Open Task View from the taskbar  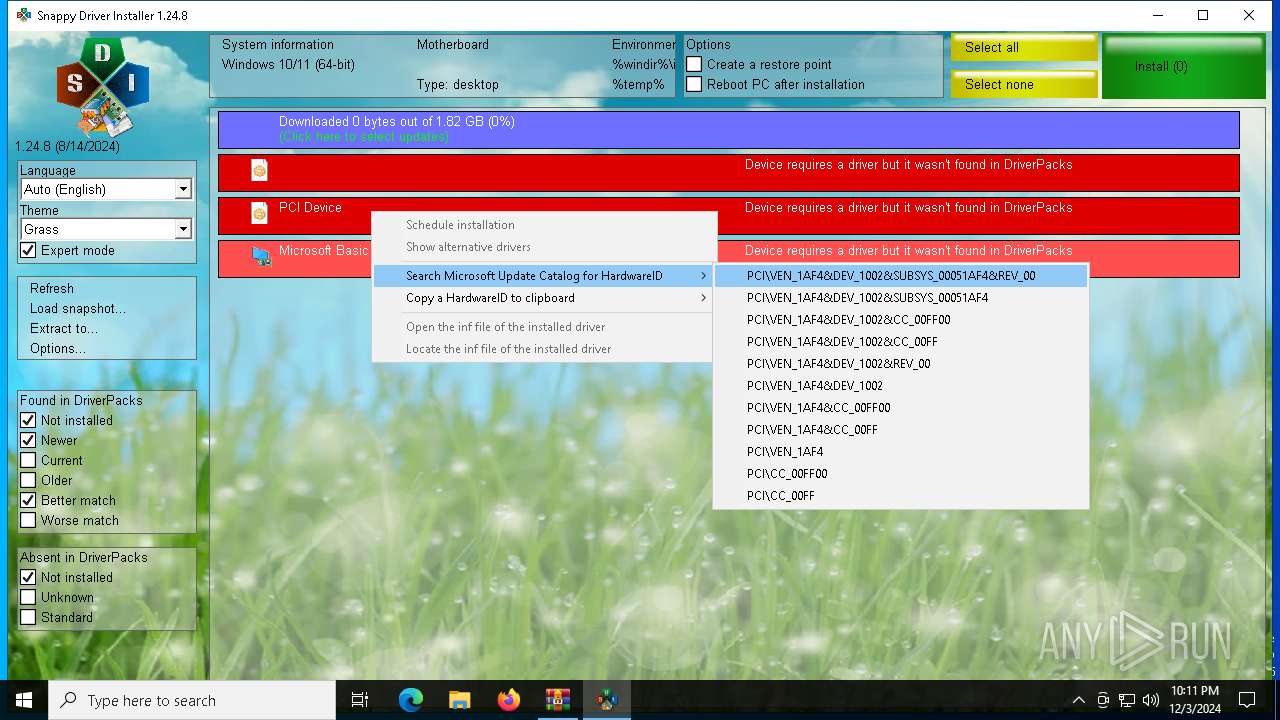pyautogui.click(x=360, y=700)
